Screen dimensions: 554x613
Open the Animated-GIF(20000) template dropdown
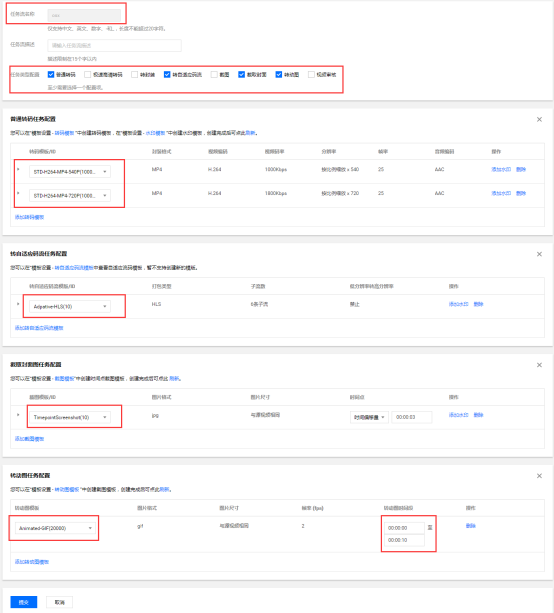tap(55, 528)
